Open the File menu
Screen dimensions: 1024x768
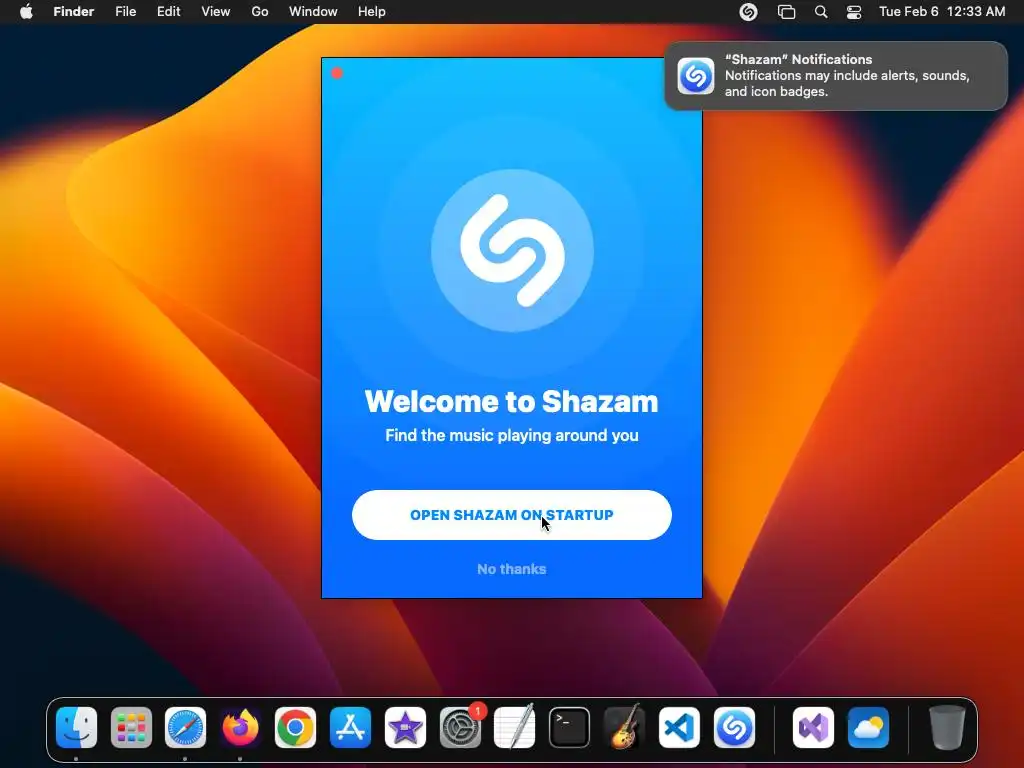pyautogui.click(x=125, y=12)
